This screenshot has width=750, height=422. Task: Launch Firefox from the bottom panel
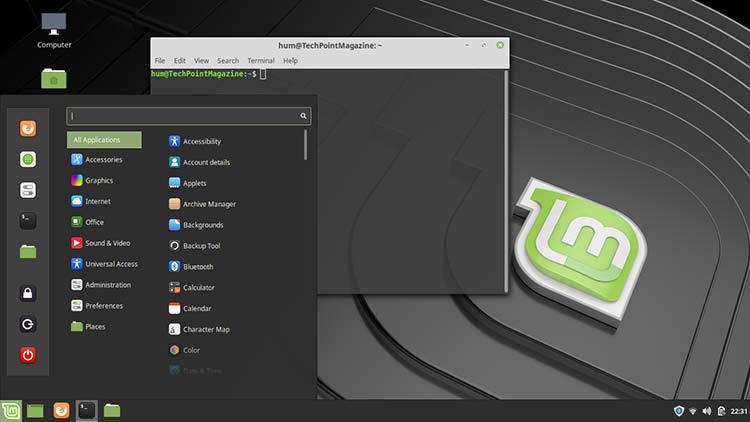[61, 411]
